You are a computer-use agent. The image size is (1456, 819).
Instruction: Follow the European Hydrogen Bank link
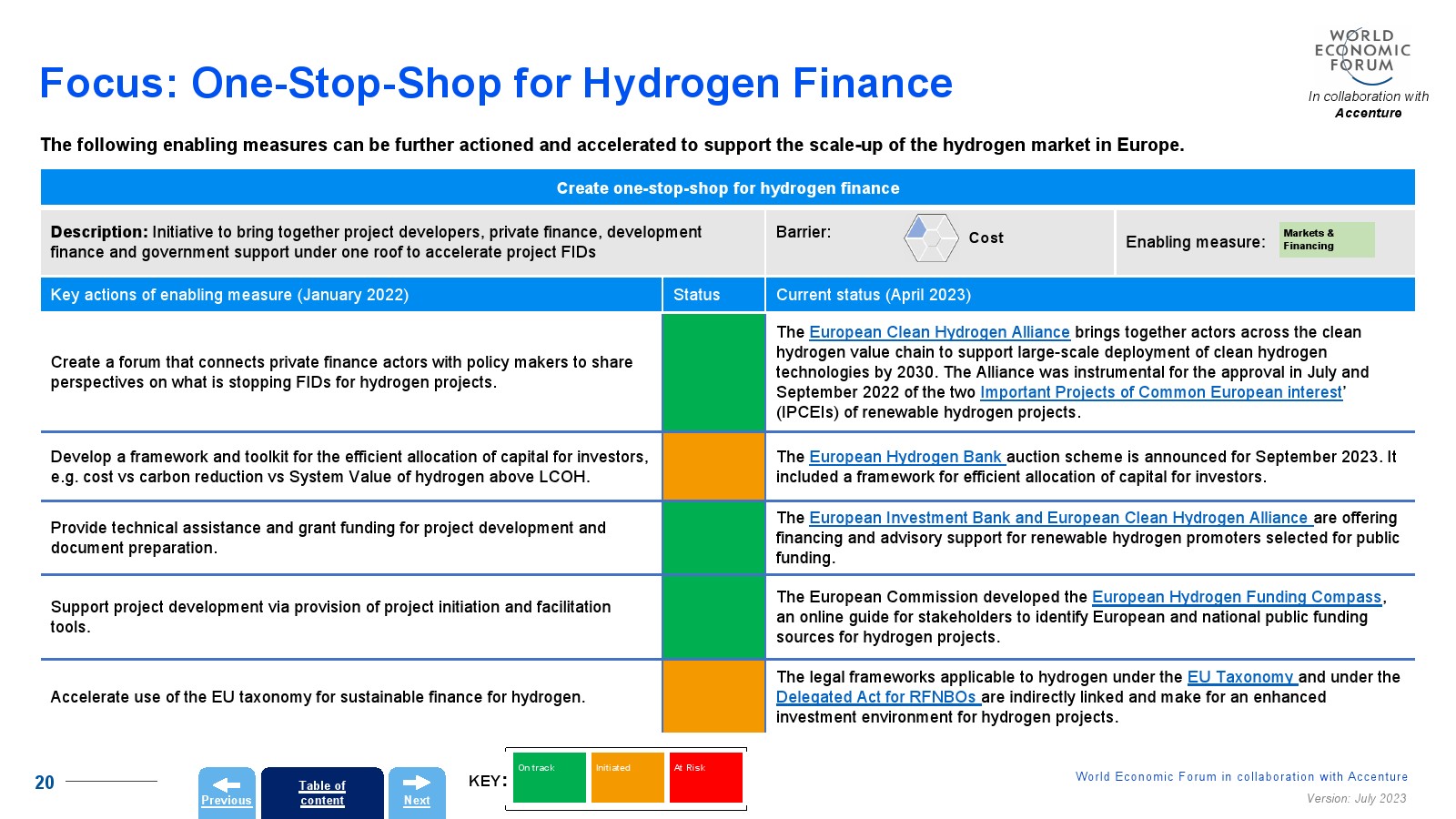click(x=906, y=457)
